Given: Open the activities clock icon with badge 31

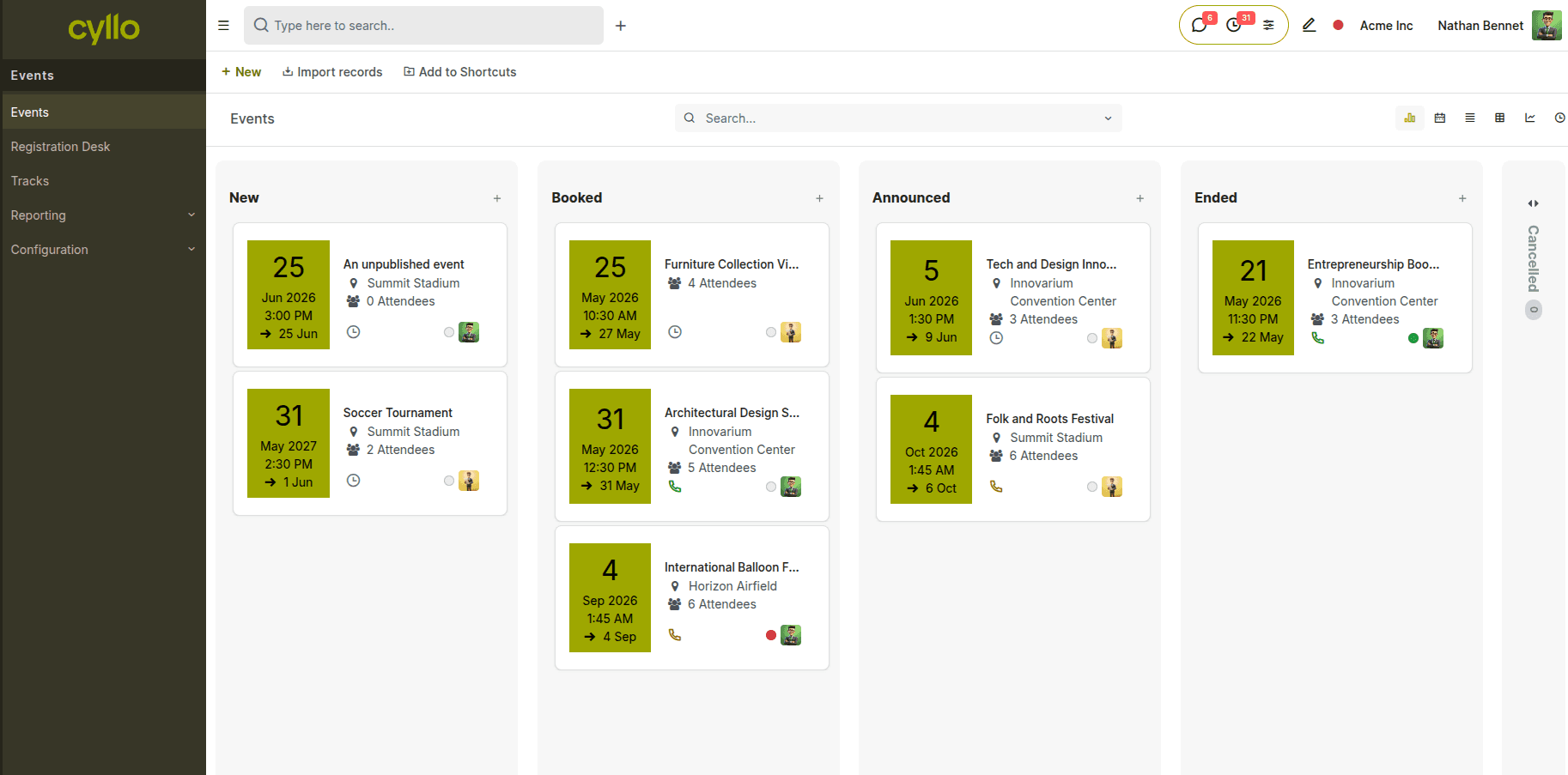Looking at the screenshot, I should click(x=1234, y=26).
